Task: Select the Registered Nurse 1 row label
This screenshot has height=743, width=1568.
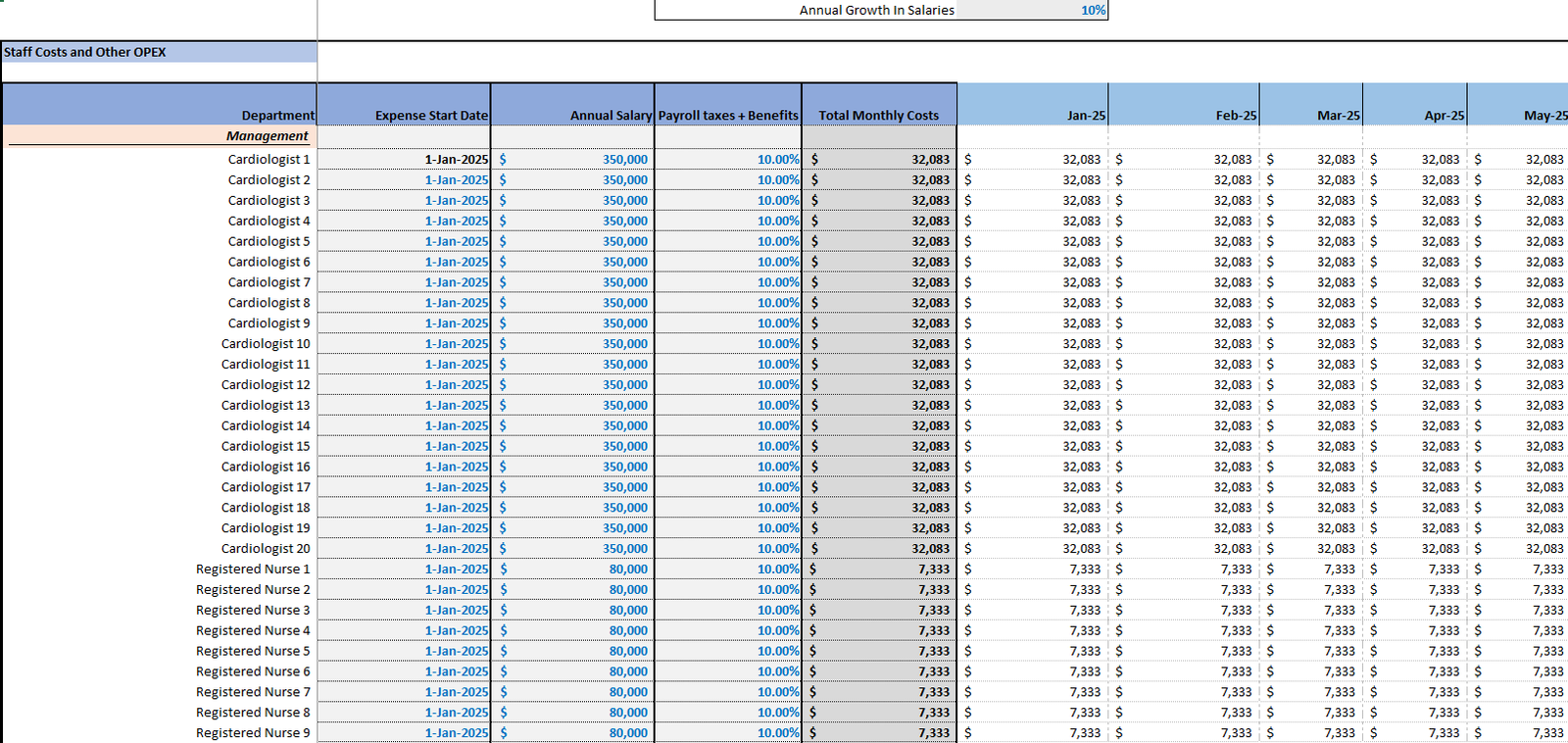Action: pos(253,570)
